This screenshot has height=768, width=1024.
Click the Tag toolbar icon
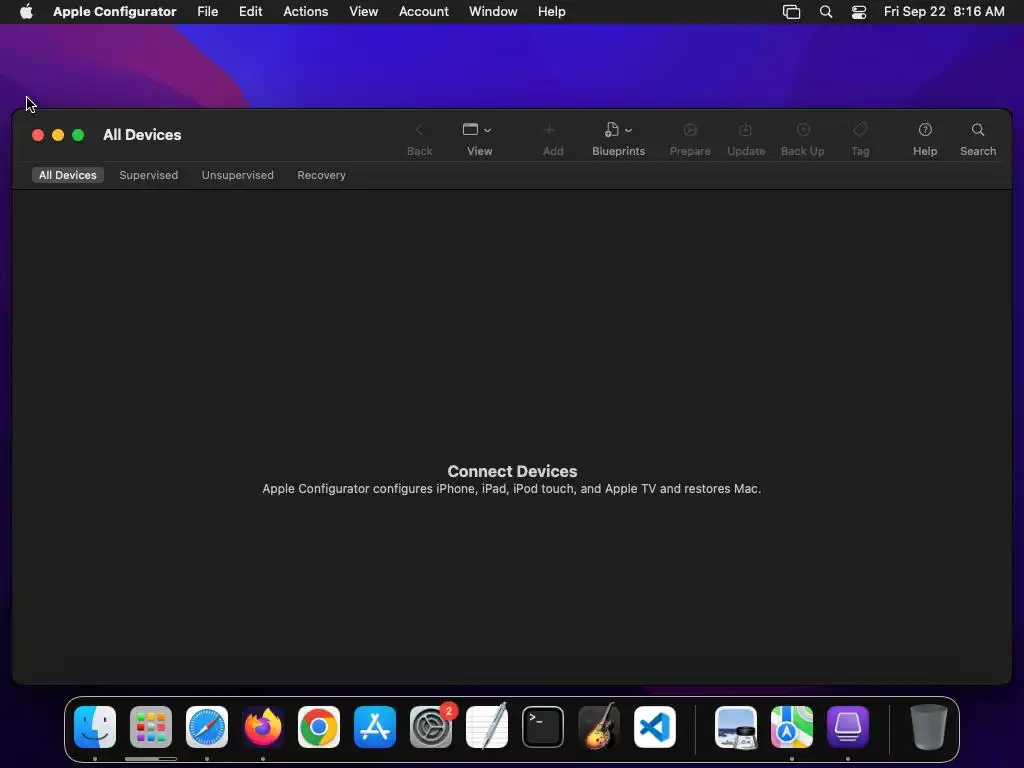(859, 130)
